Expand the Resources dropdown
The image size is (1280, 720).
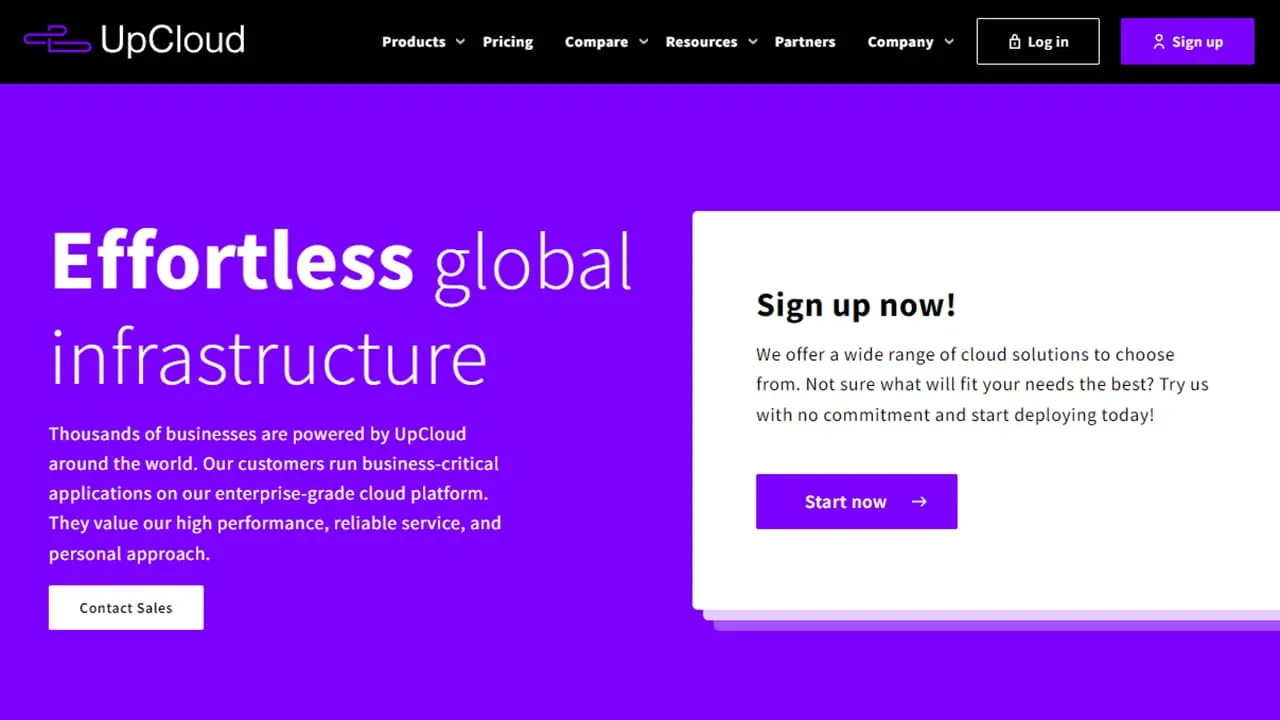point(751,42)
